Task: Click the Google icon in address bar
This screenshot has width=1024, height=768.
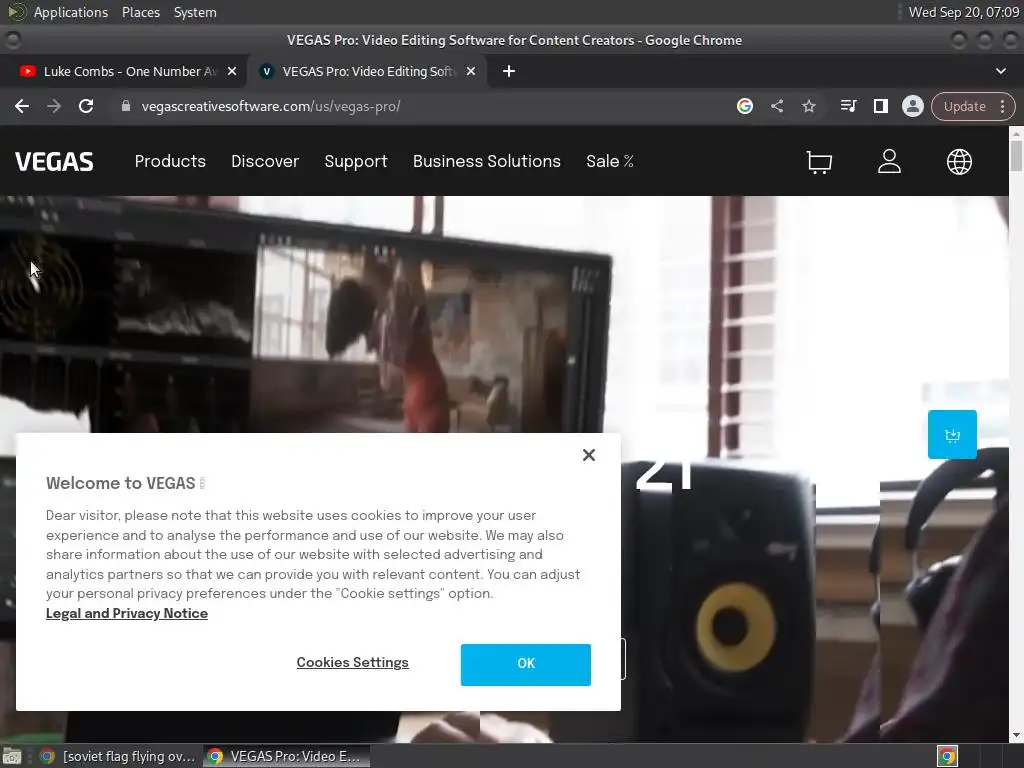Action: 744,106
